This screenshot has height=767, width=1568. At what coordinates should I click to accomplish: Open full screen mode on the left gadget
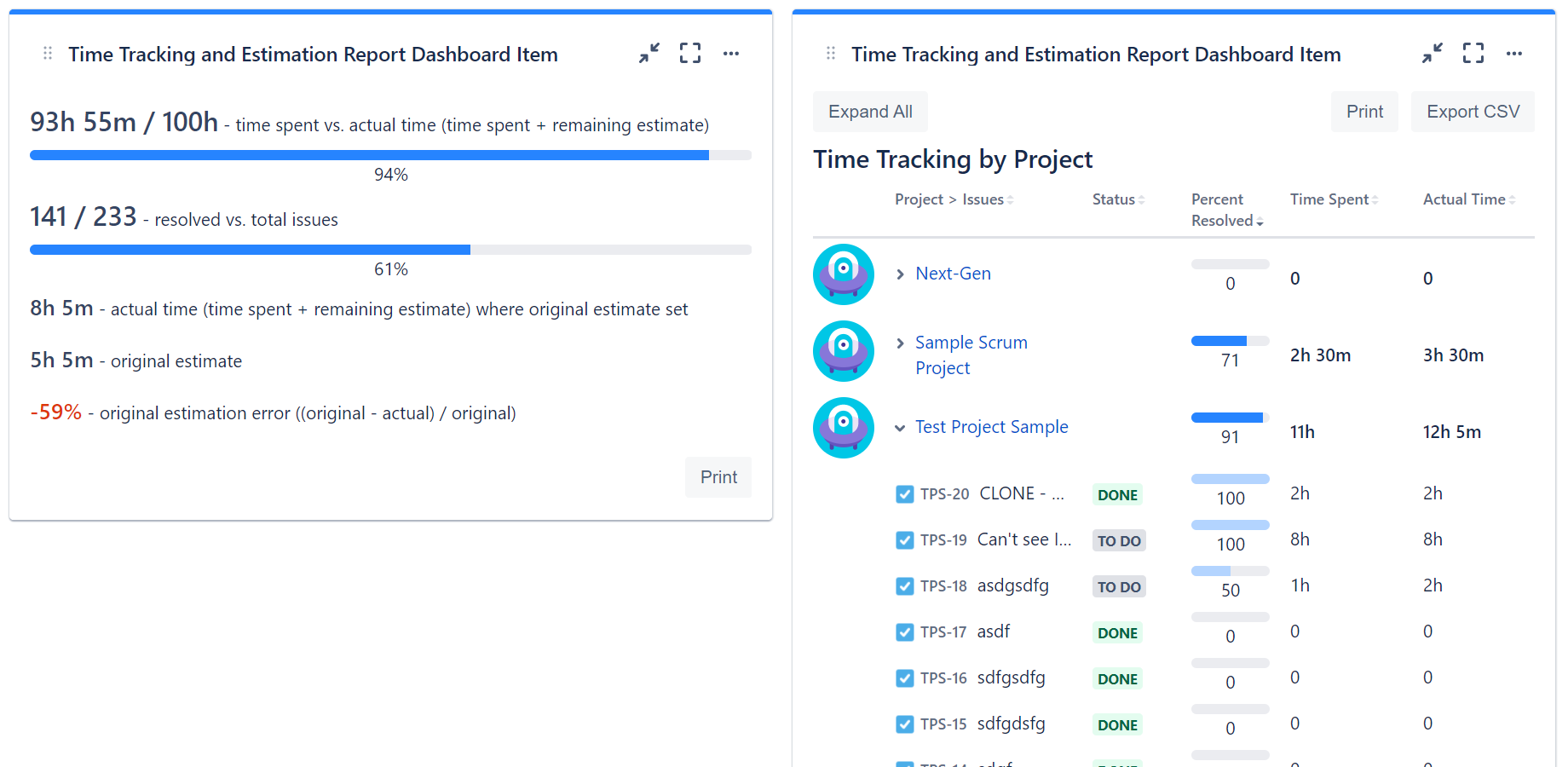[690, 53]
